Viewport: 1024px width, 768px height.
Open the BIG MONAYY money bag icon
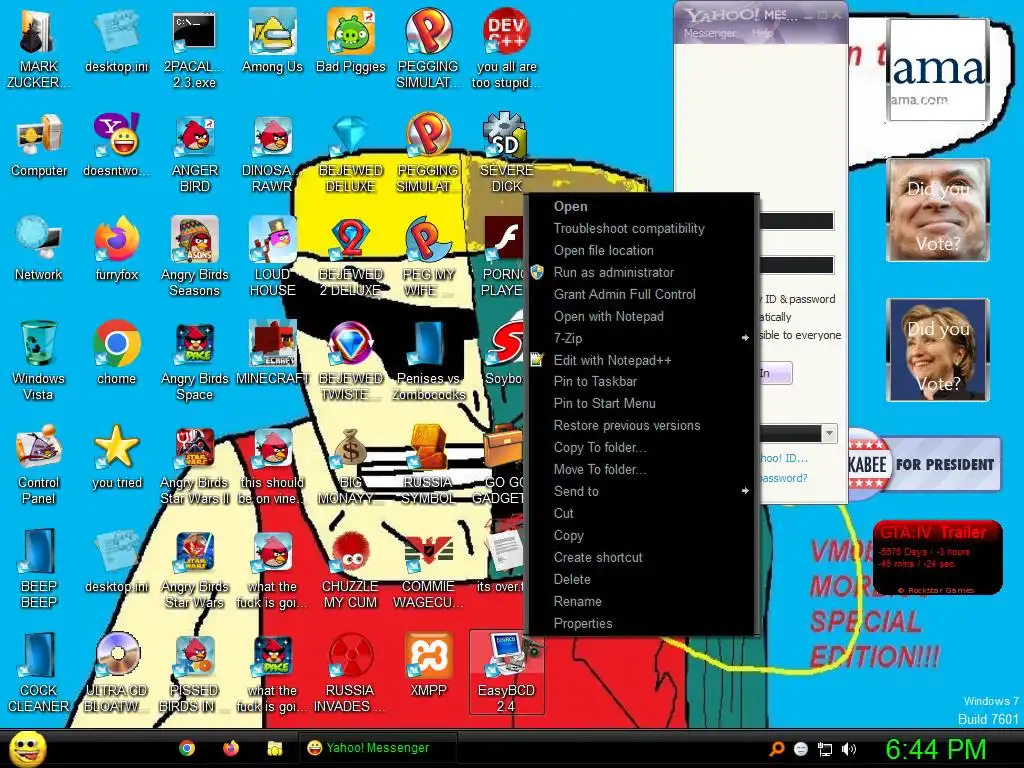pos(351,465)
